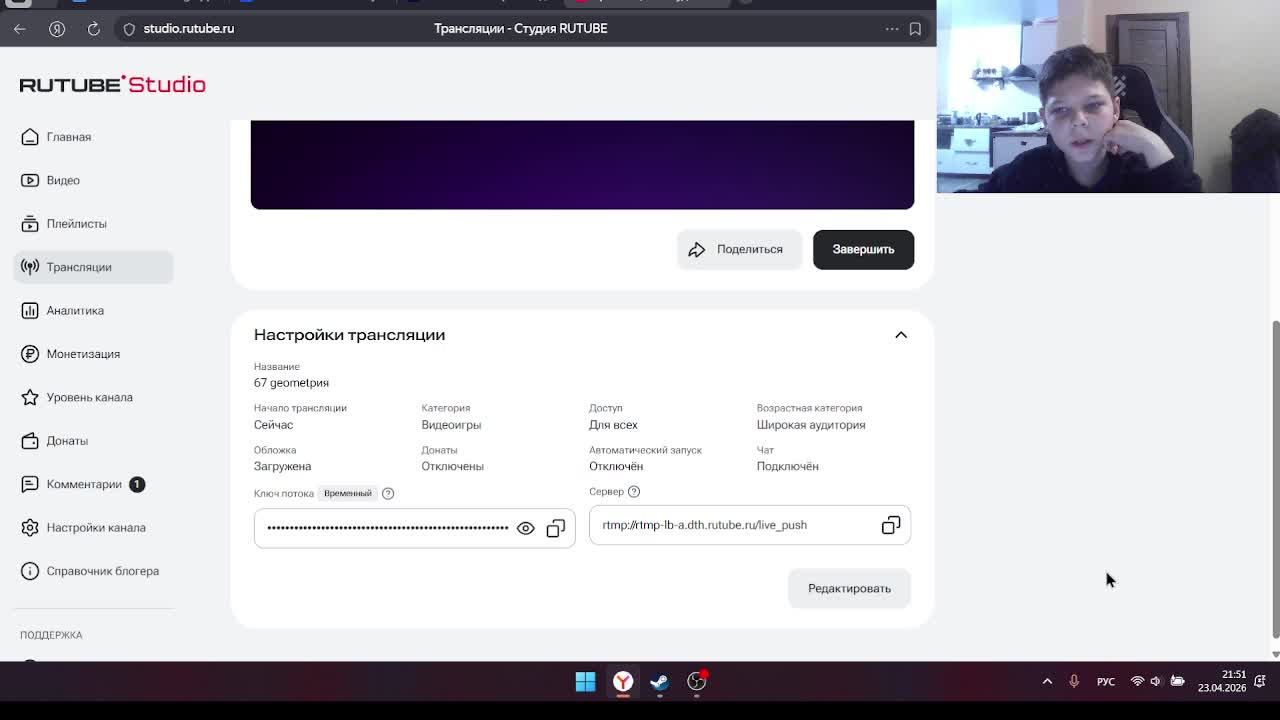Click the Загружена cover value
The width and height of the screenshot is (1280, 720).
(282, 466)
